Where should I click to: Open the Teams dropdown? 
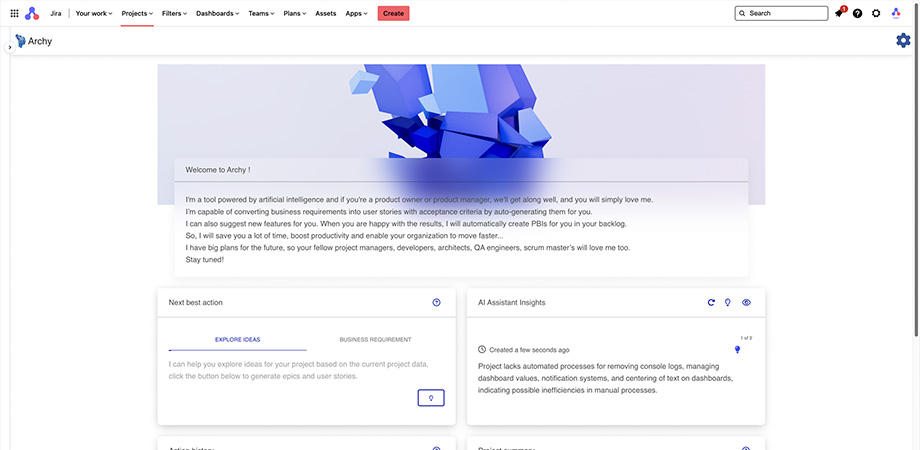(x=261, y=13)
